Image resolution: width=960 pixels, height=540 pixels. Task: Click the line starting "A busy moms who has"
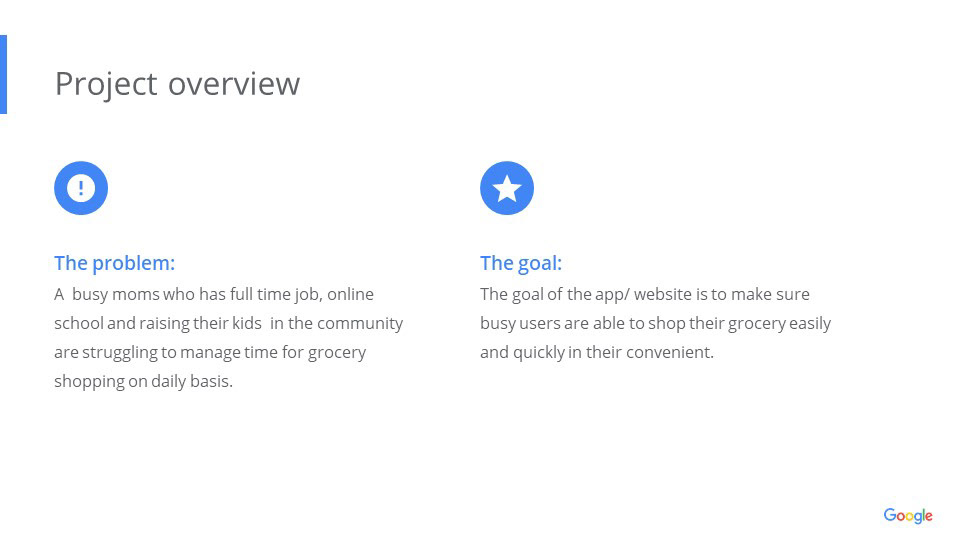[x=214, y=294]
